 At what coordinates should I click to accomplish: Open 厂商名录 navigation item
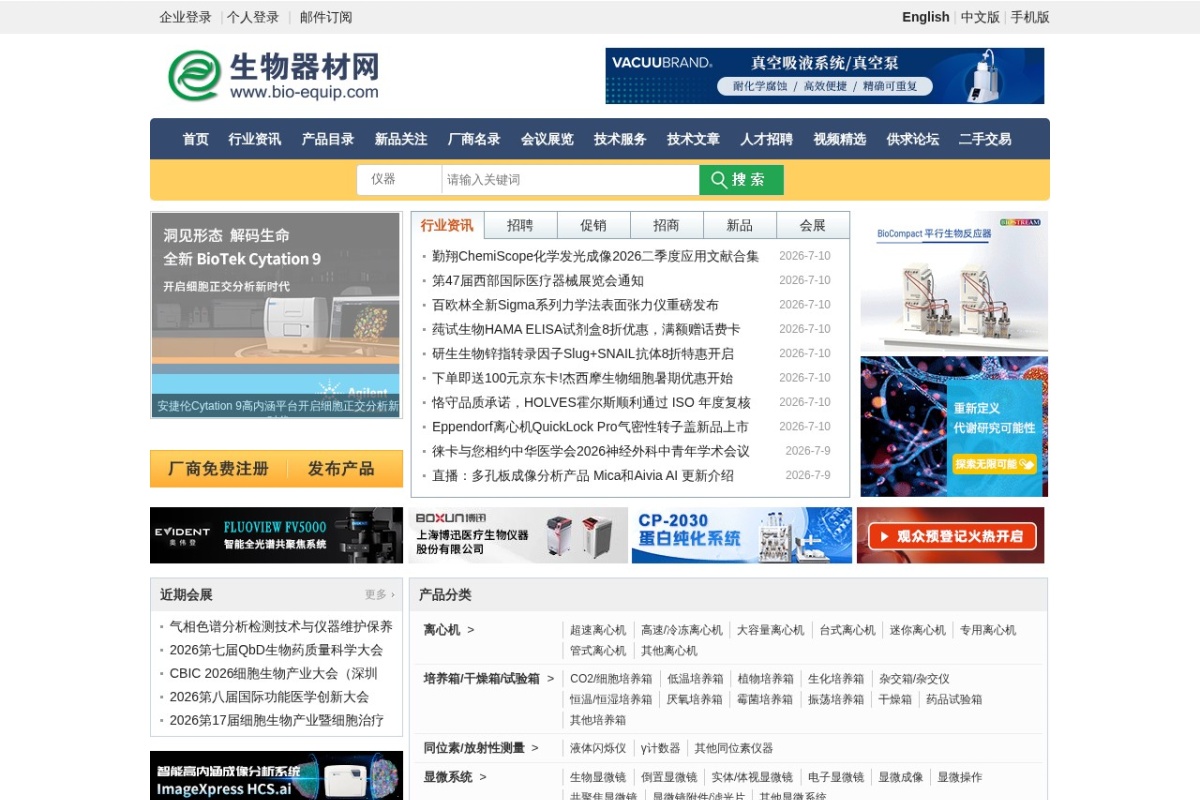point(474,139)
